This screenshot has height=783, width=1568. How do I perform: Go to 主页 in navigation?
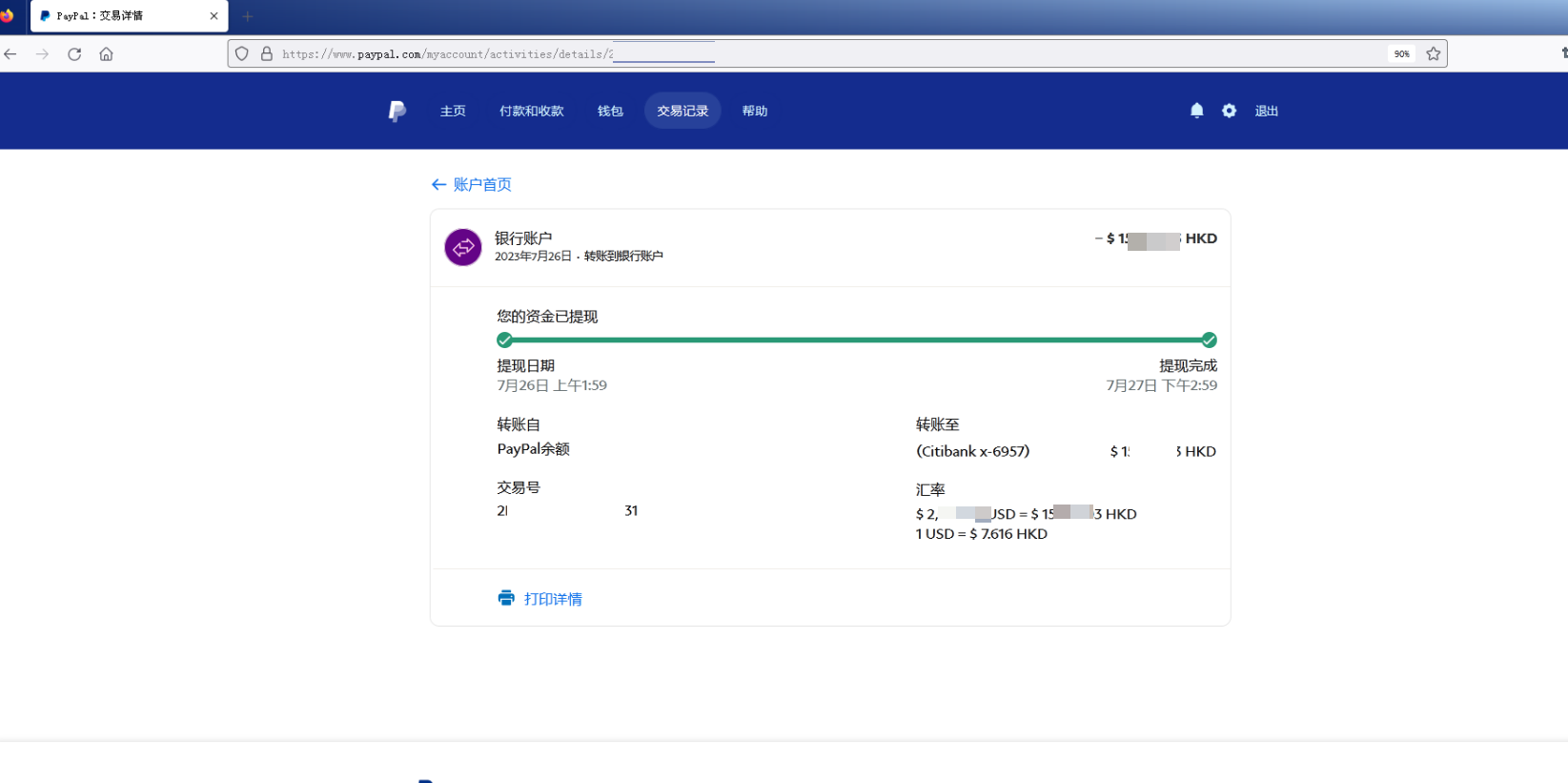click(x=453, y=111)
